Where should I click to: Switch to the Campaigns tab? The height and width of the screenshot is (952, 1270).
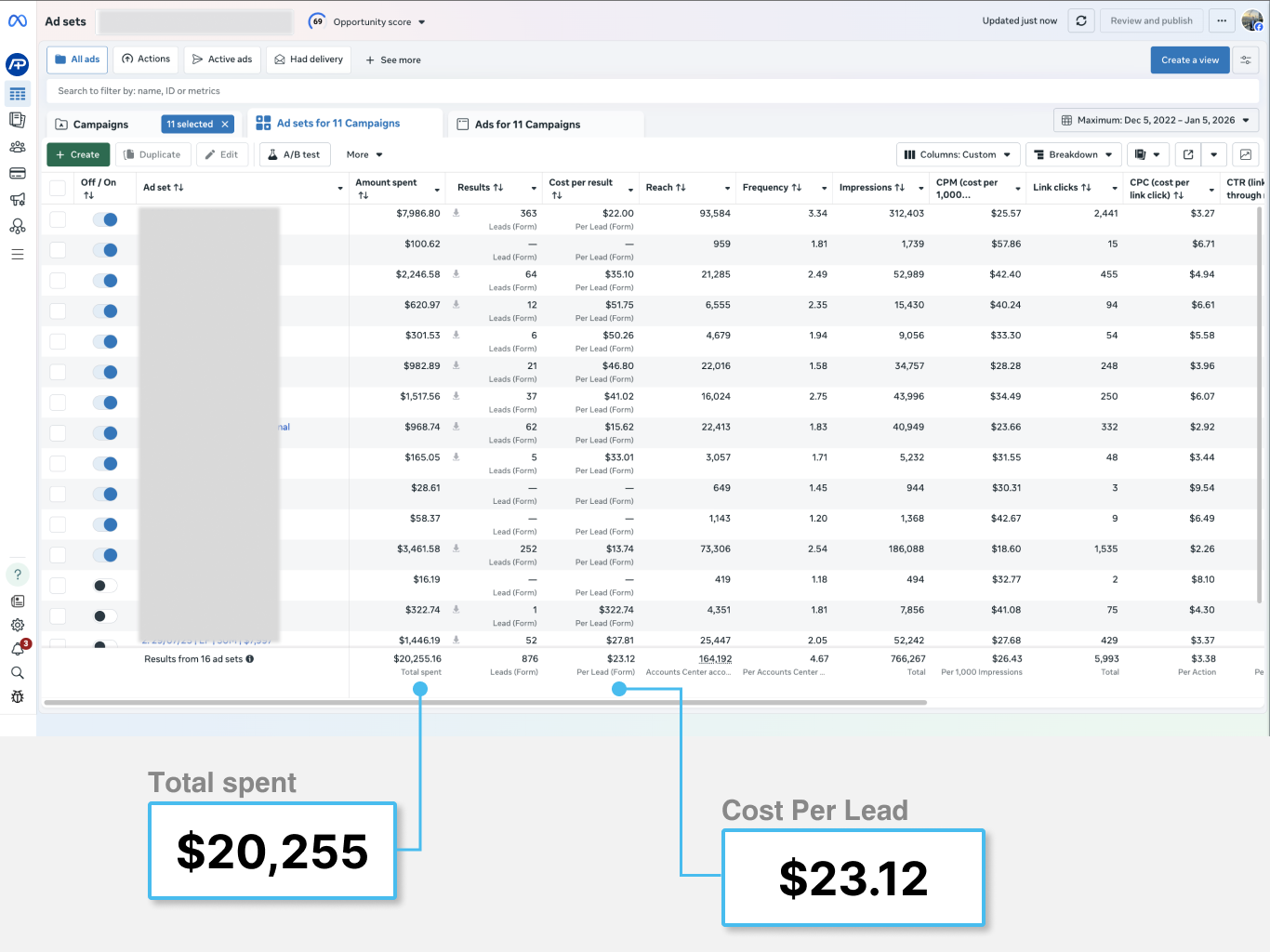[x=100, y=125]
